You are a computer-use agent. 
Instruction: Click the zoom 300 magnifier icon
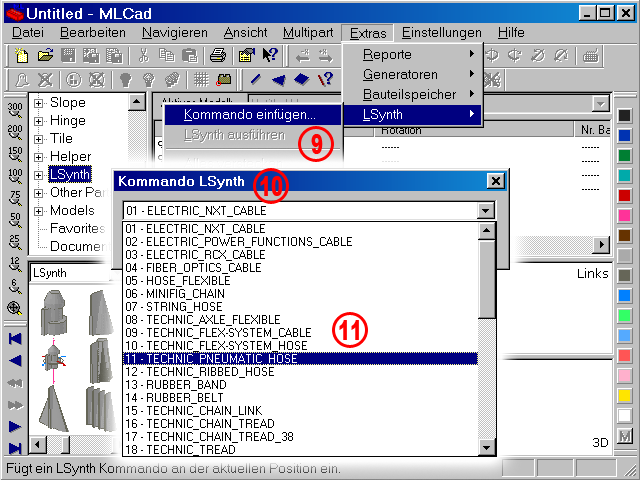tap(15, 110)
